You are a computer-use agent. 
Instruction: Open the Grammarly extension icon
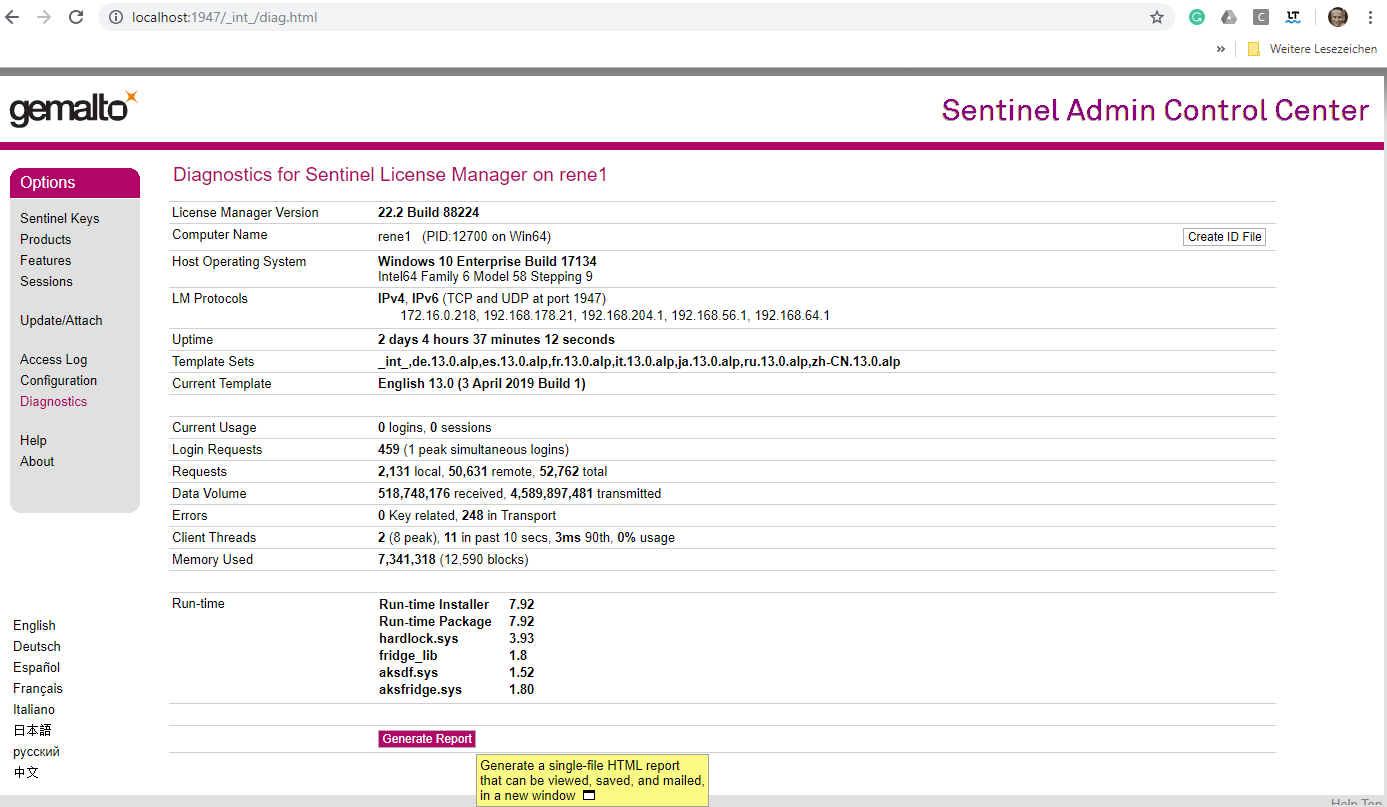pyautogui.click(x=1196, y=17)
